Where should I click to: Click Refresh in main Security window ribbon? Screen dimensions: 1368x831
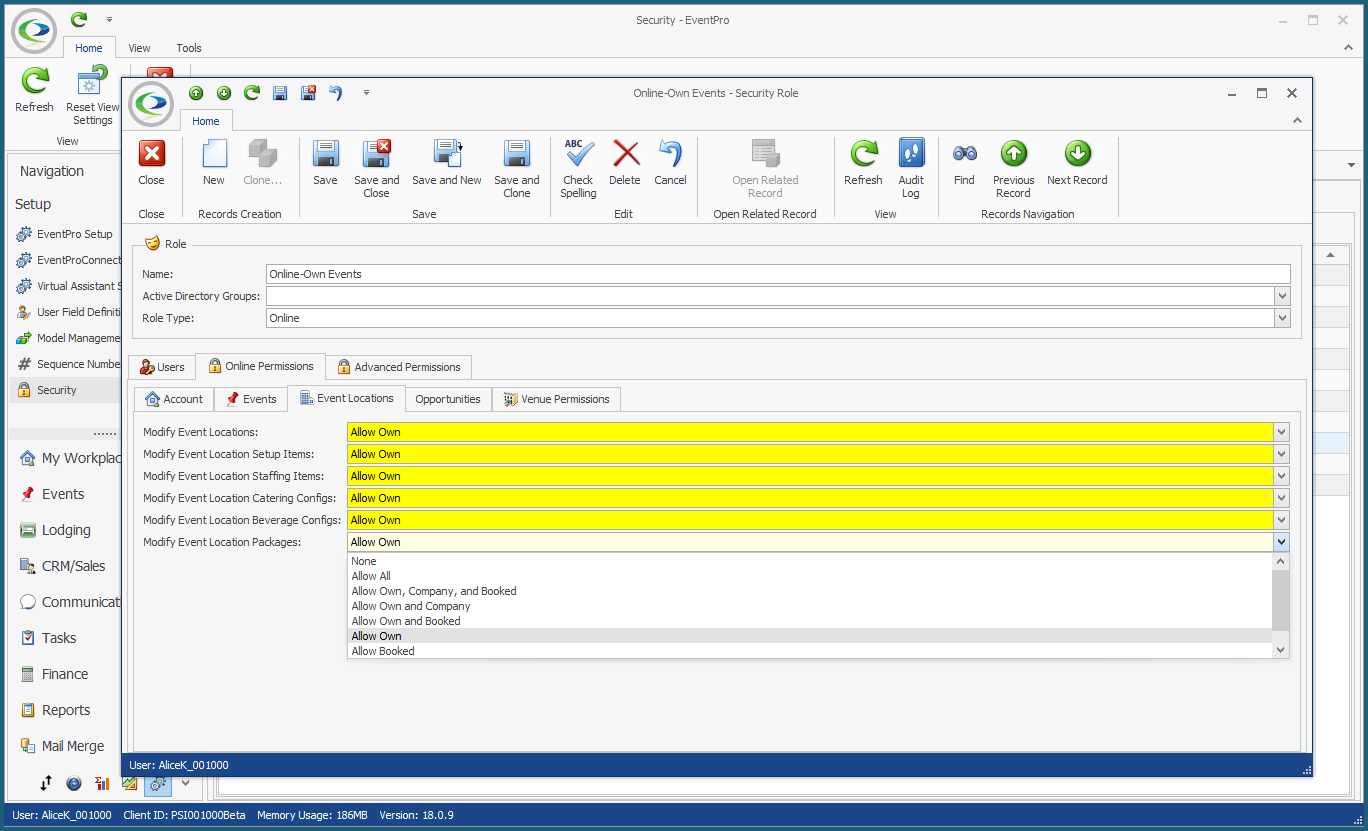35,90
